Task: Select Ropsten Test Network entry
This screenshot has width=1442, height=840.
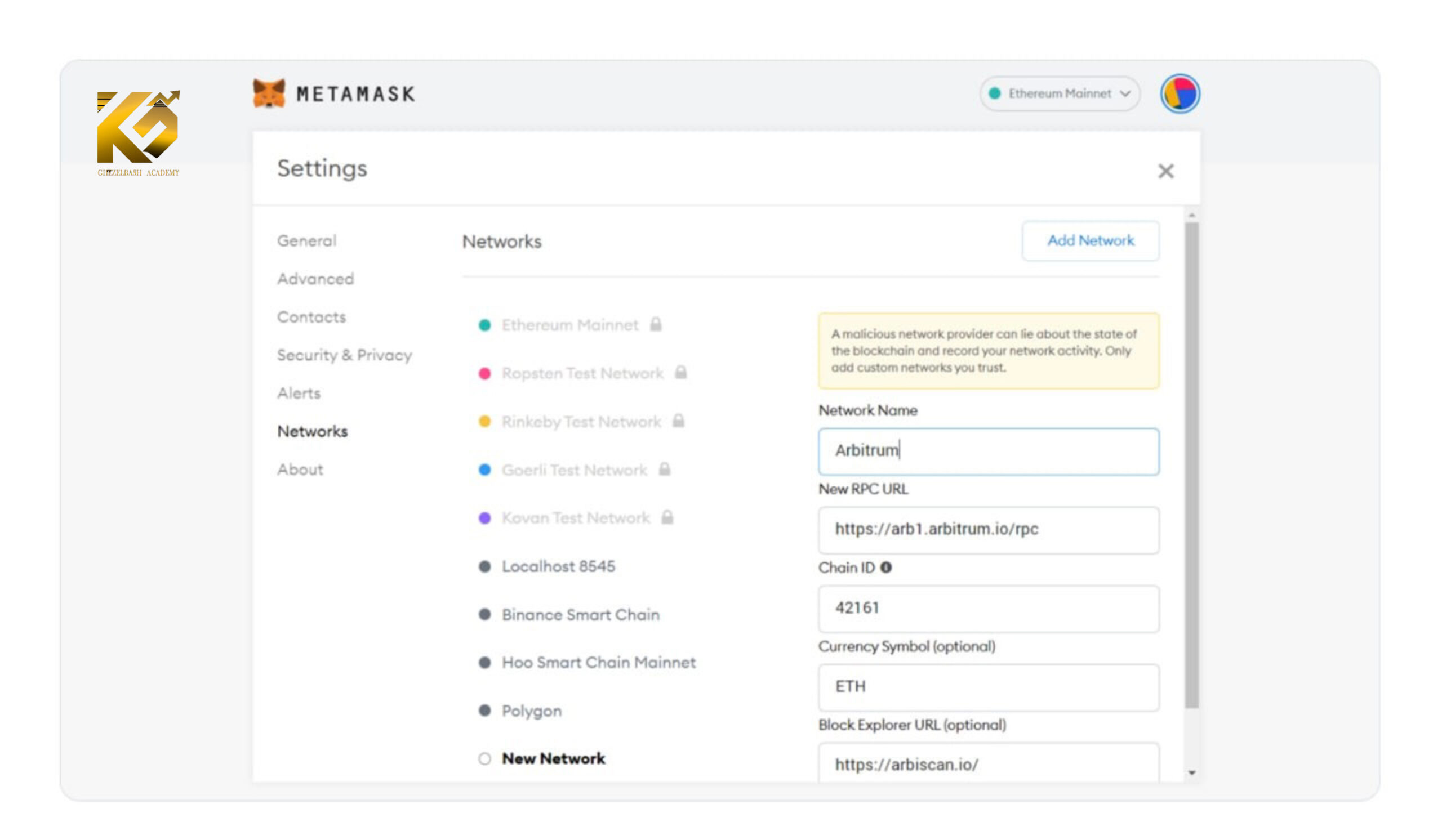Action: click(x=582, y=373)
